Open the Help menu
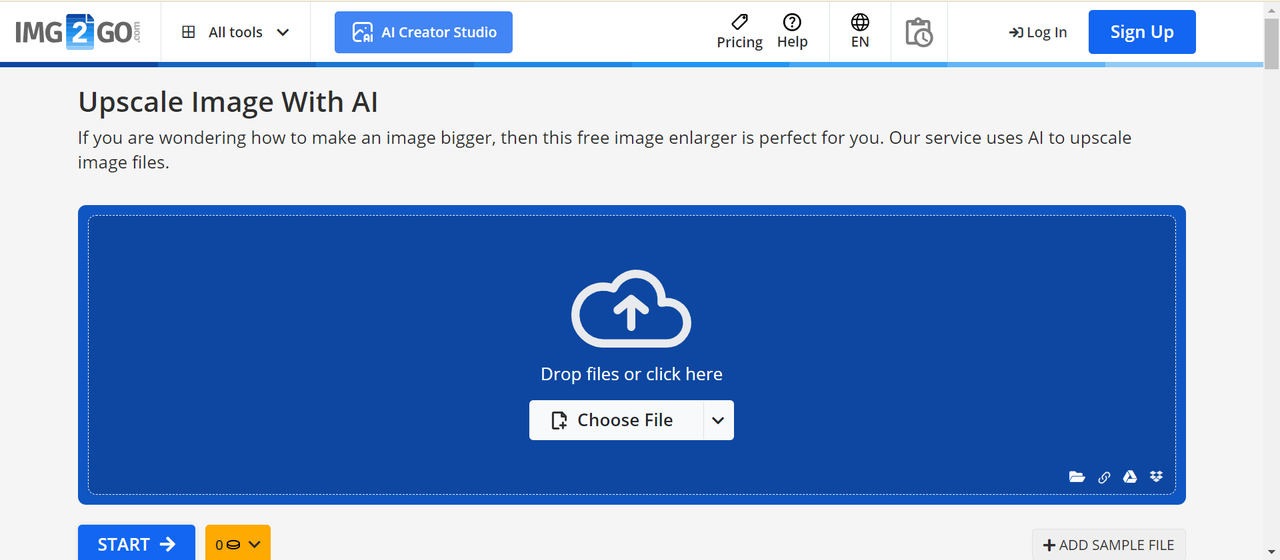 tap(792, 32)
